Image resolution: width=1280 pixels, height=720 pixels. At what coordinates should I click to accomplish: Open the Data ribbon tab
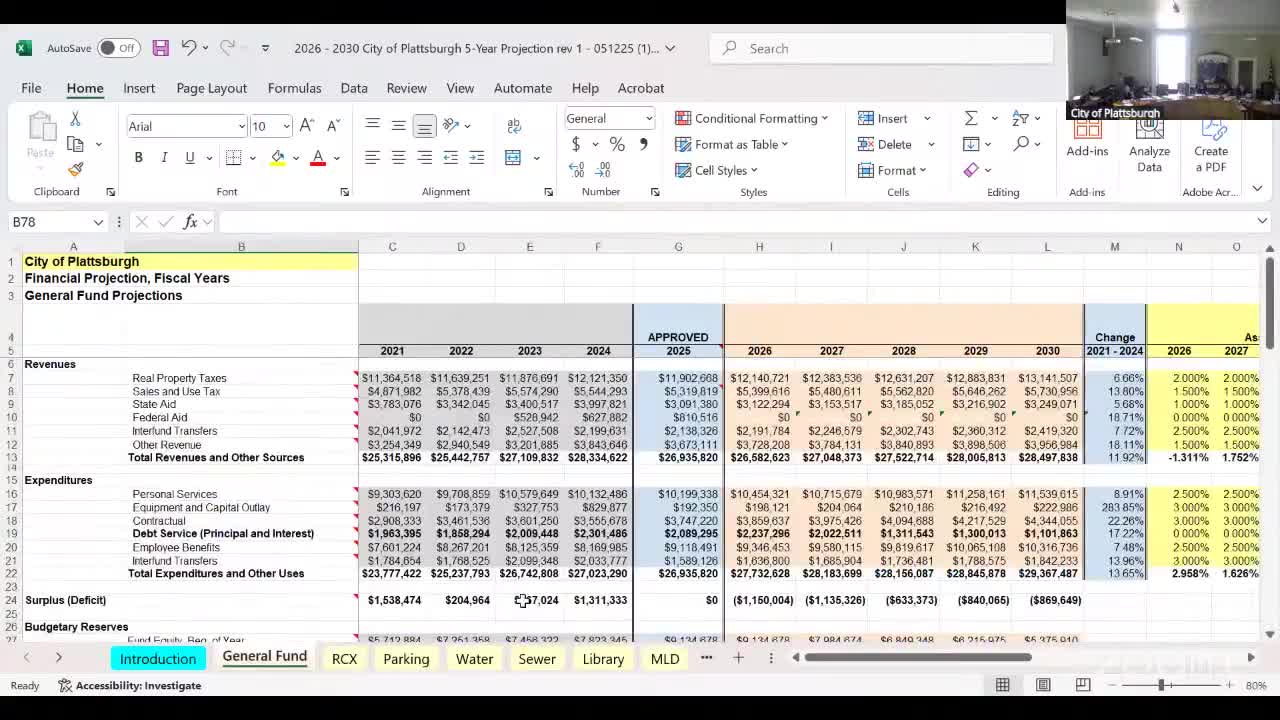coord(354,88)
